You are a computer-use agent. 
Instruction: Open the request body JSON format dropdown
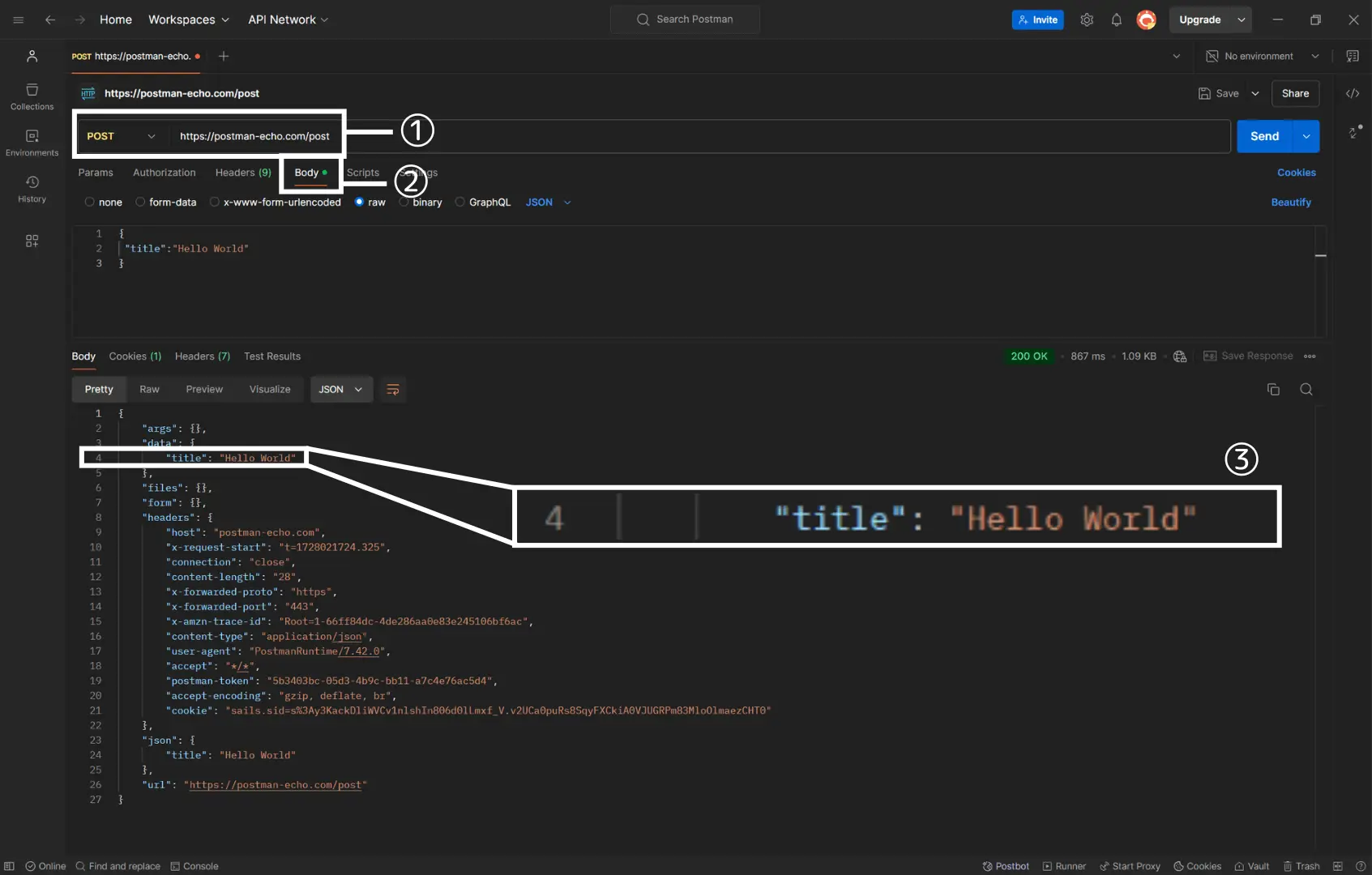tap(549, 203)
